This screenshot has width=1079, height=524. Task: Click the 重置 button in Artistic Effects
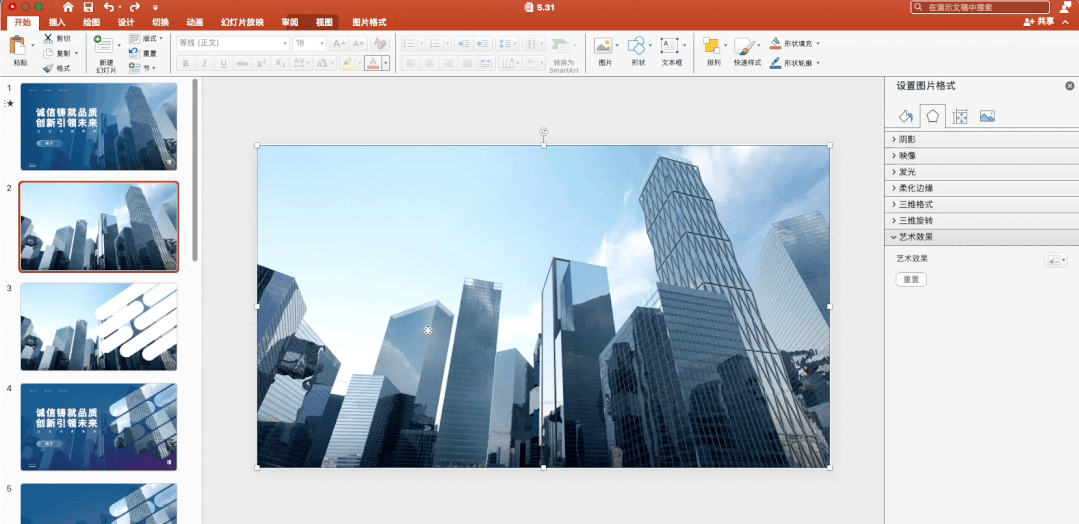coord(911,280)
